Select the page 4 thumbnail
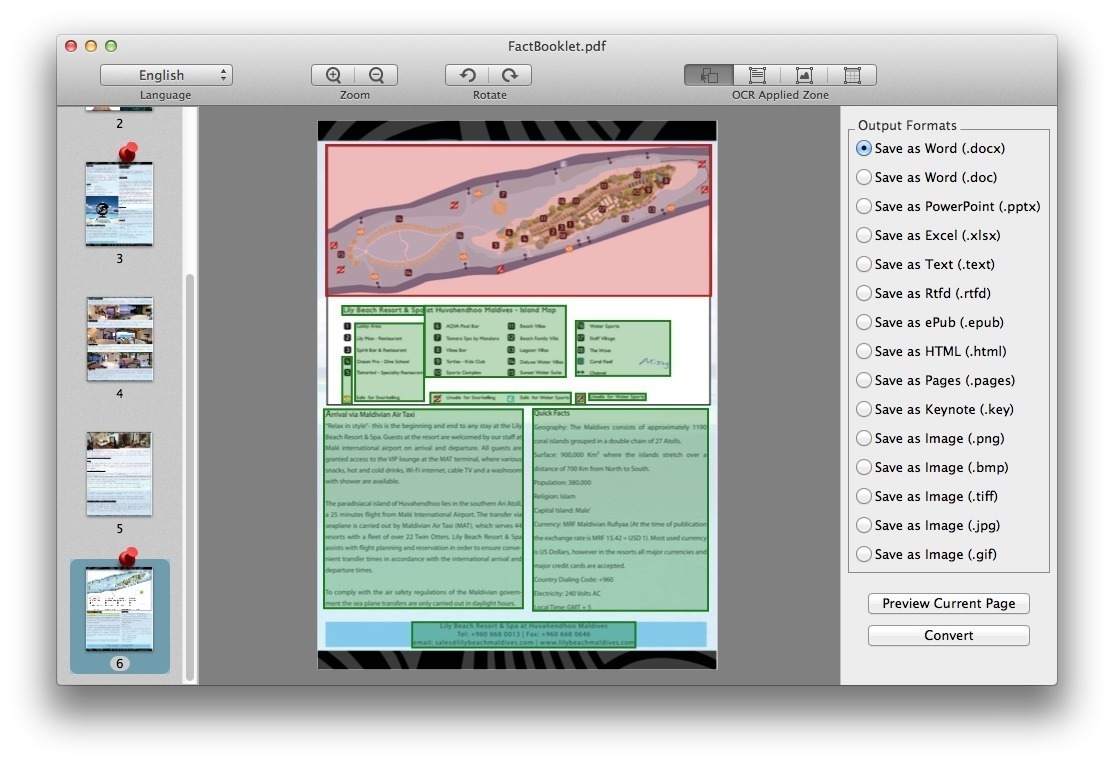This screenshot has width=1114, height=764. pos(119,338)
